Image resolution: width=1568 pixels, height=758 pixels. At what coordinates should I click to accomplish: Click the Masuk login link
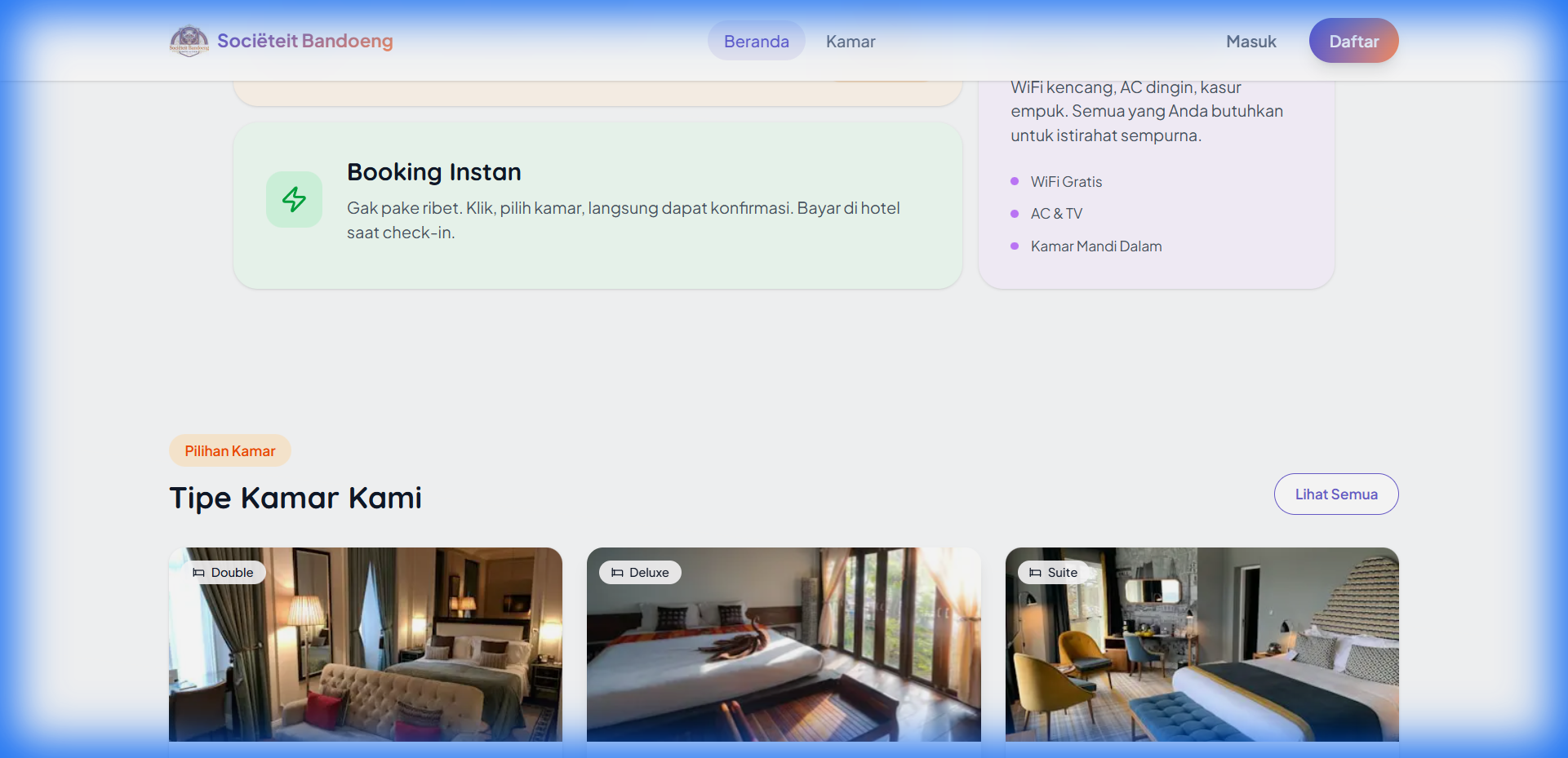click(x=1250, y=42)
